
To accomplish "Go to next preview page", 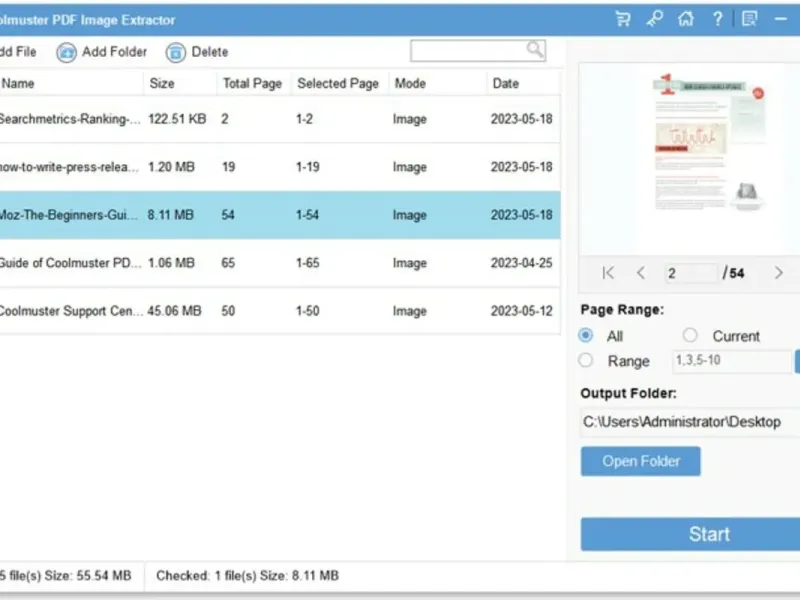I will click(x=778, y=273).
